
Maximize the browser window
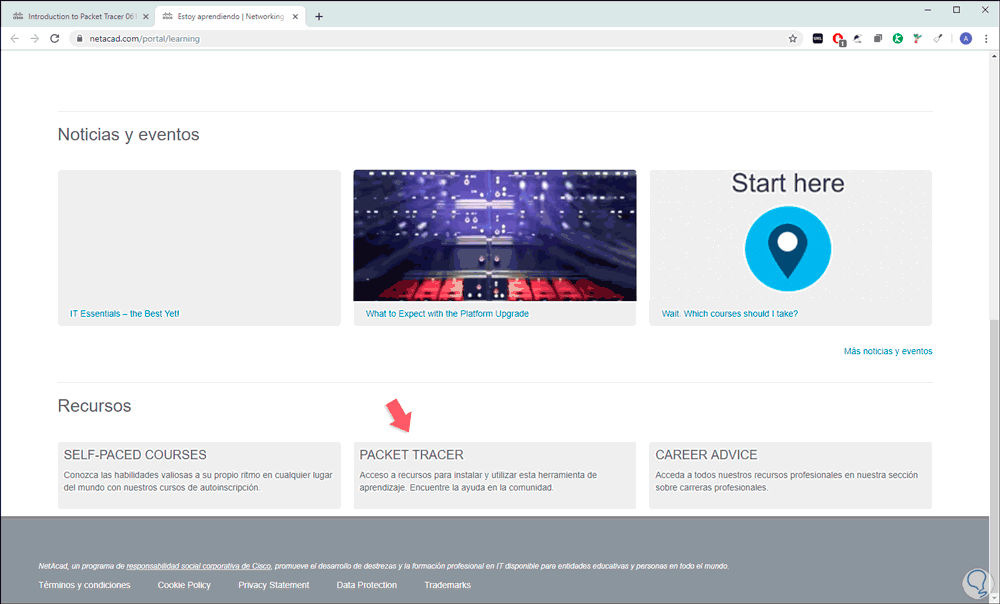[x=957, y=10]
